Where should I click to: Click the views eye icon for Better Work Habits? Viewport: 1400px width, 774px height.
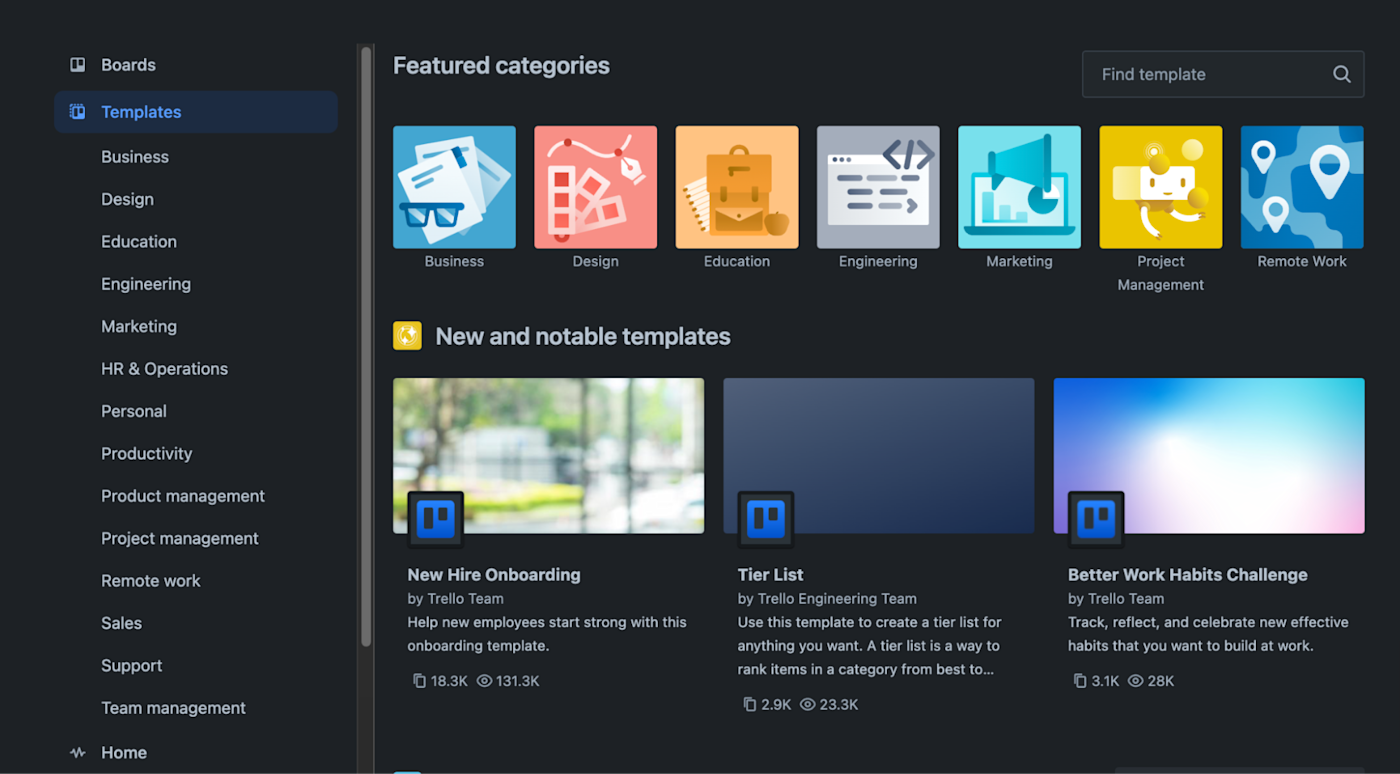1136,681
